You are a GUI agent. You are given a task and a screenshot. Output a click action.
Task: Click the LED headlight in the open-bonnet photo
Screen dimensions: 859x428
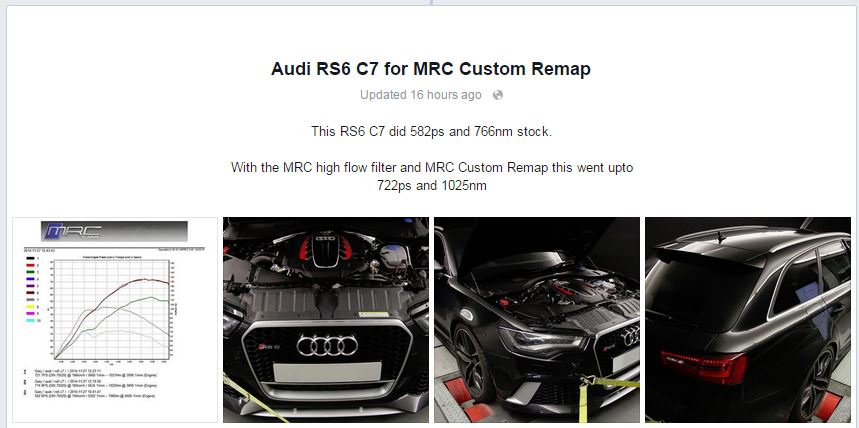(x=541, y=340)
